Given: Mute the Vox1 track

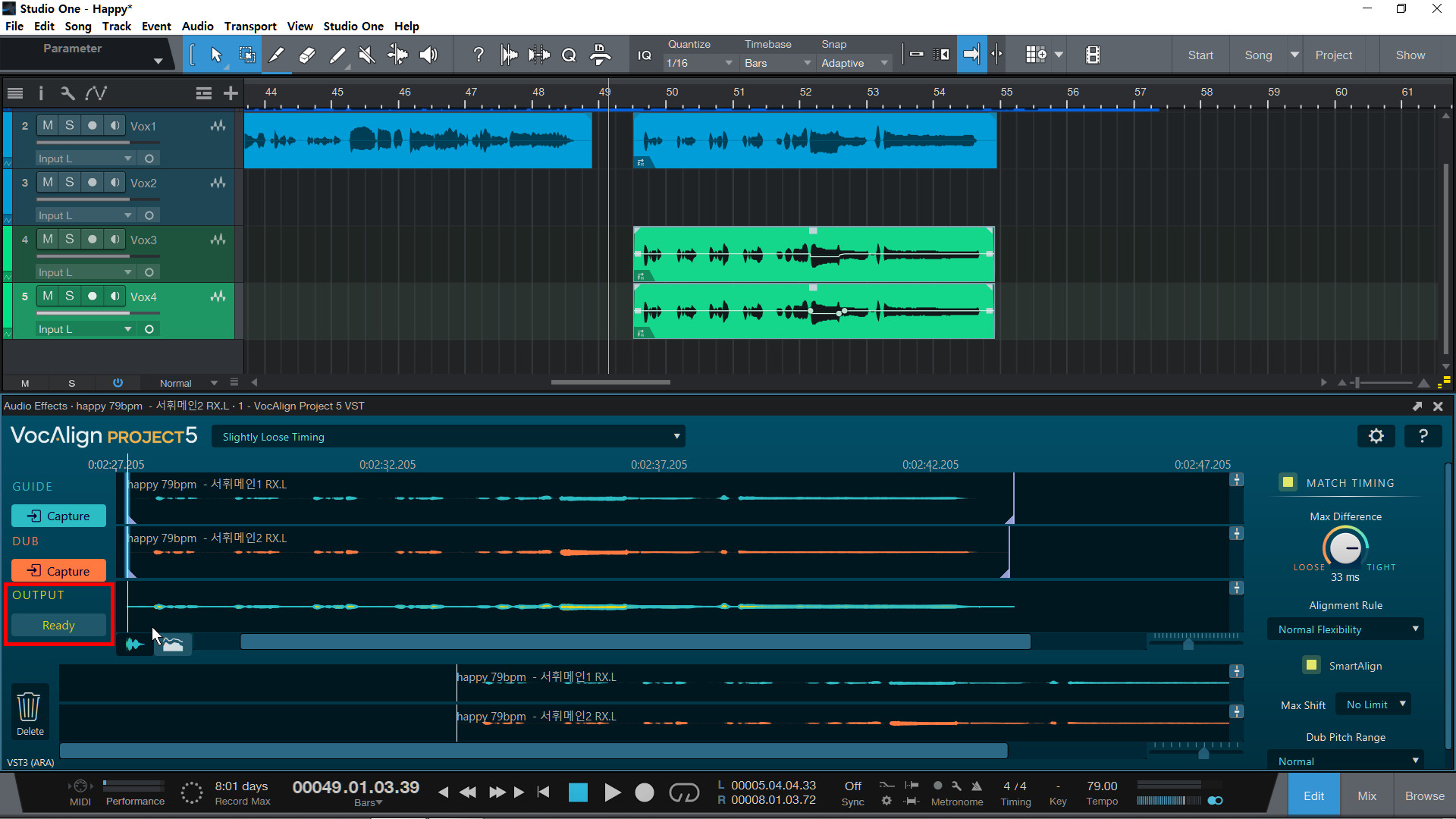Looking at the screenshot, I should [48, 125].
